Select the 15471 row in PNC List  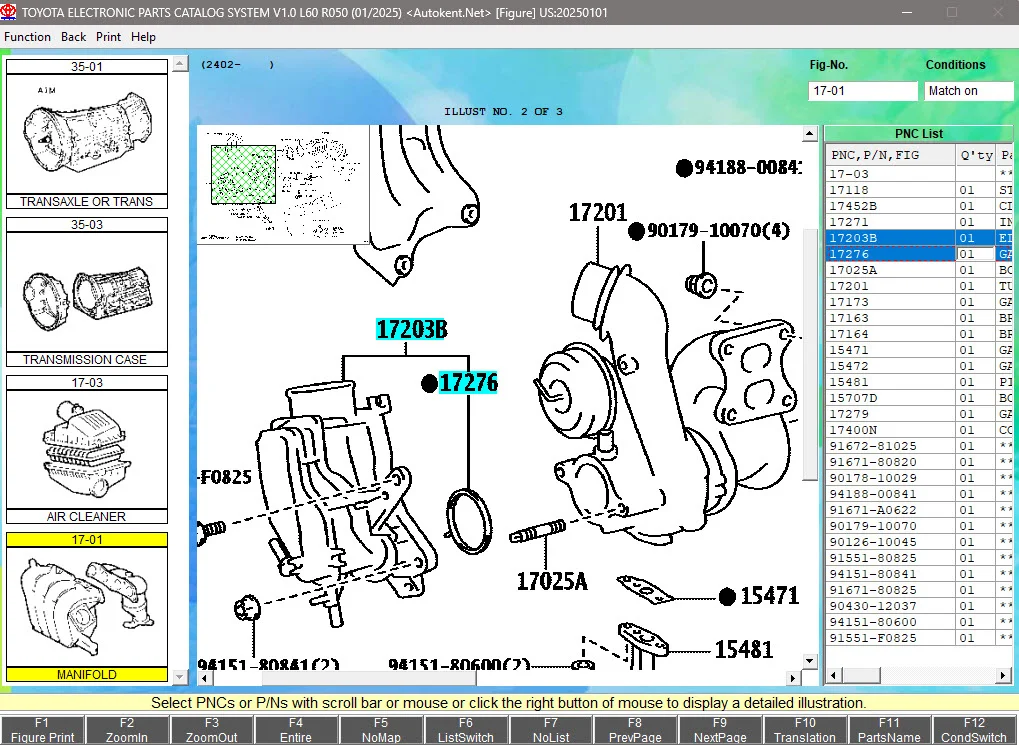[919, 350]
